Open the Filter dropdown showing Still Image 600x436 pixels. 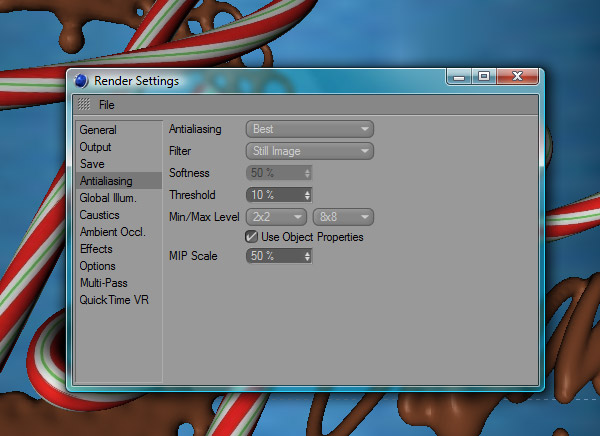tap(310, 151)
